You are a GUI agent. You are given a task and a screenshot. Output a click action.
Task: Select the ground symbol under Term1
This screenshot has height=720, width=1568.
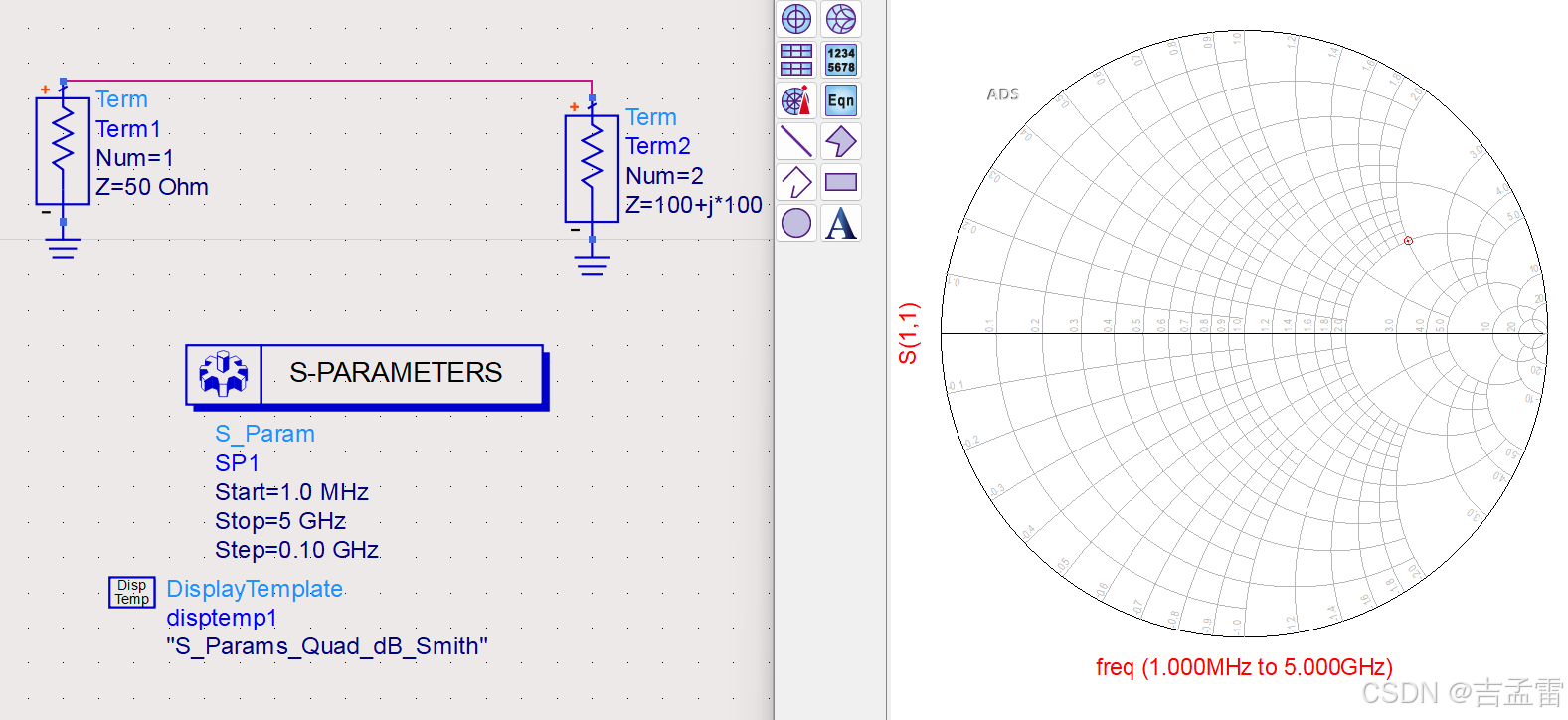pyautogui.click(x=63, y=247)
